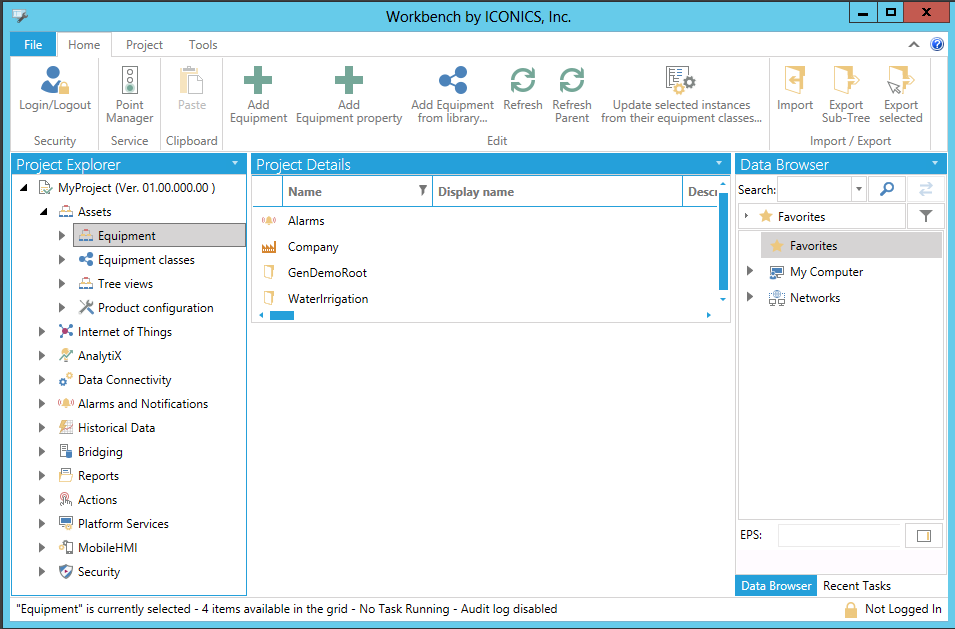Open the Point Manager service
Image resolution: width=955 pixels, height=629 pixels.
[129, 81]
